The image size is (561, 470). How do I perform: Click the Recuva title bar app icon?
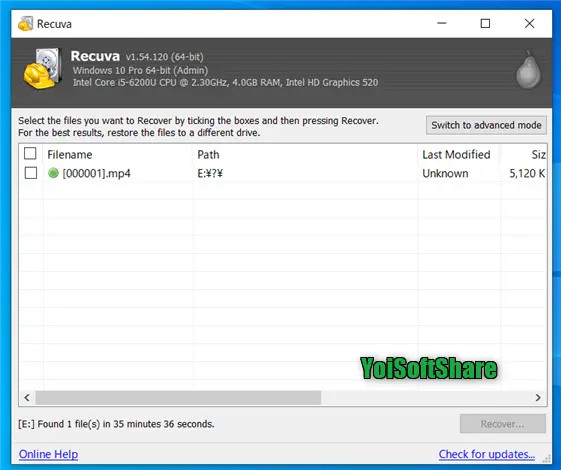point(25,24)
